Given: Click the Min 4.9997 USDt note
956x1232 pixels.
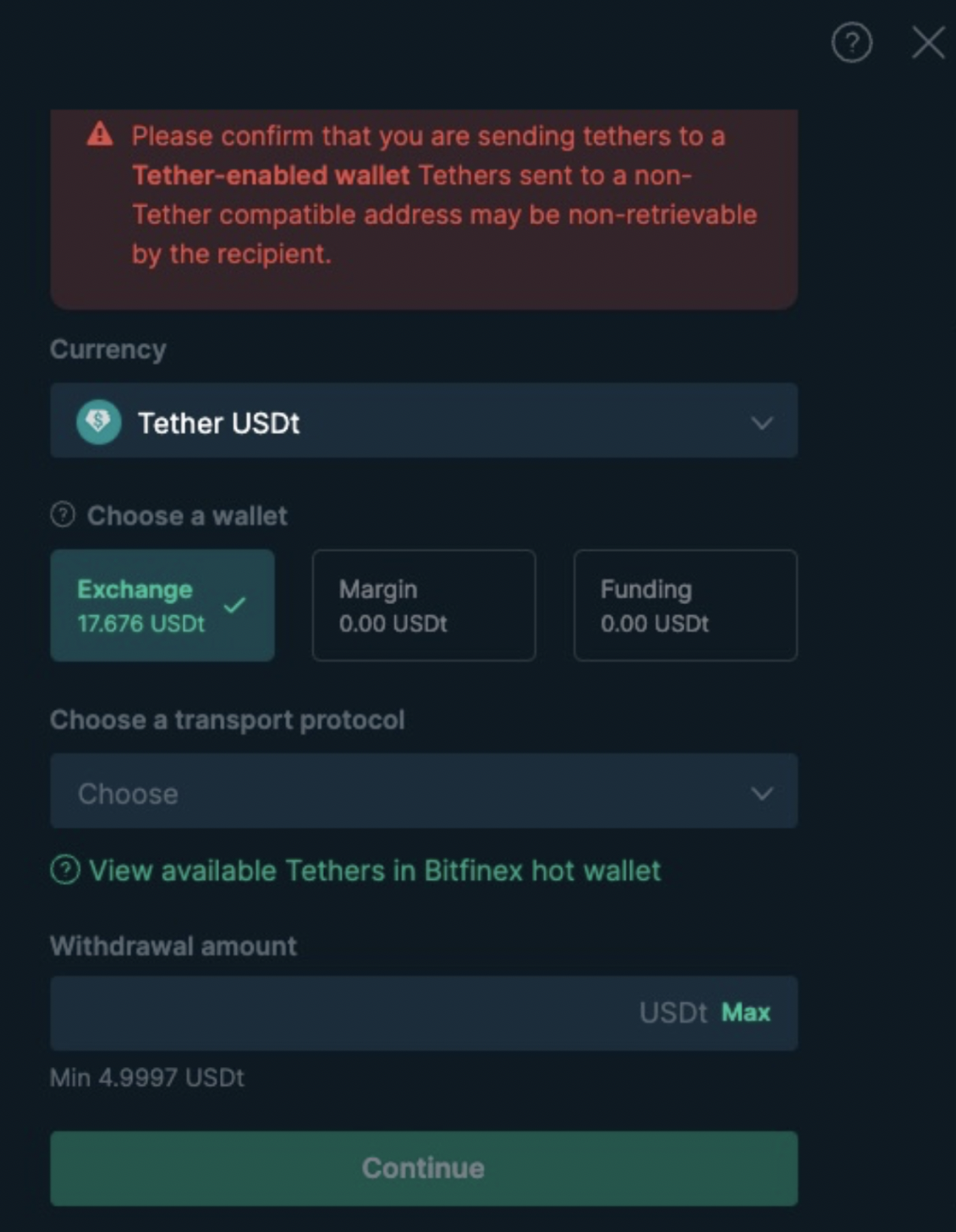Looking at the screenshot, I should click(x=147, y=1077).
